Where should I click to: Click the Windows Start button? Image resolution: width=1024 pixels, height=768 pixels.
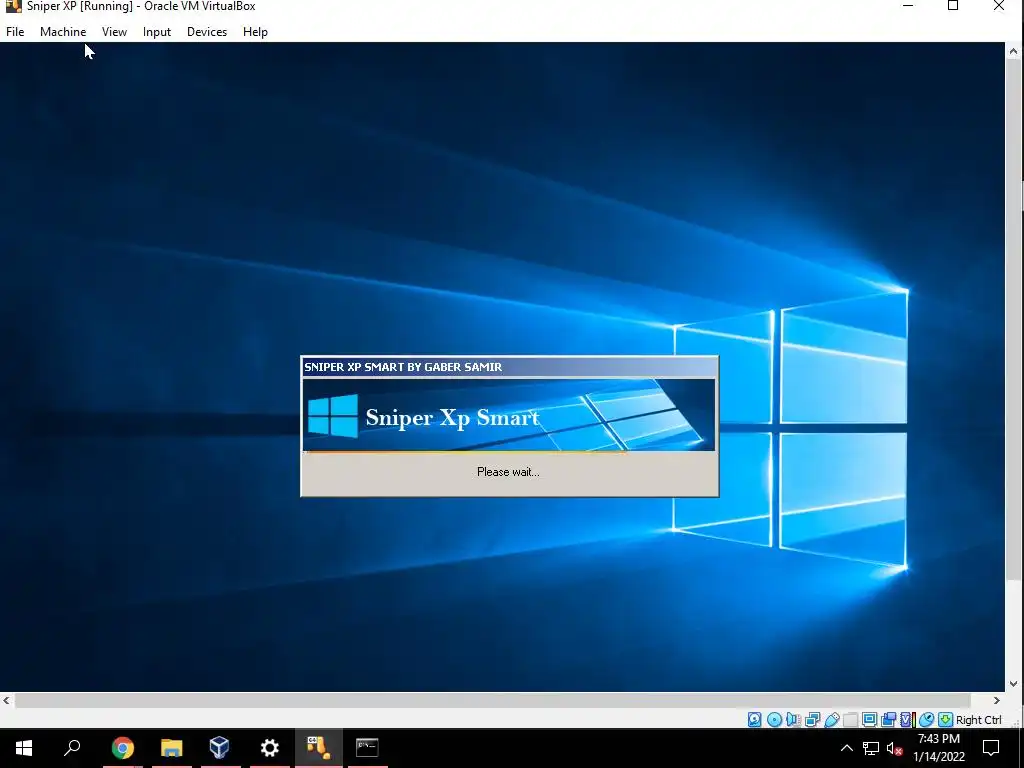pos(24,748)
